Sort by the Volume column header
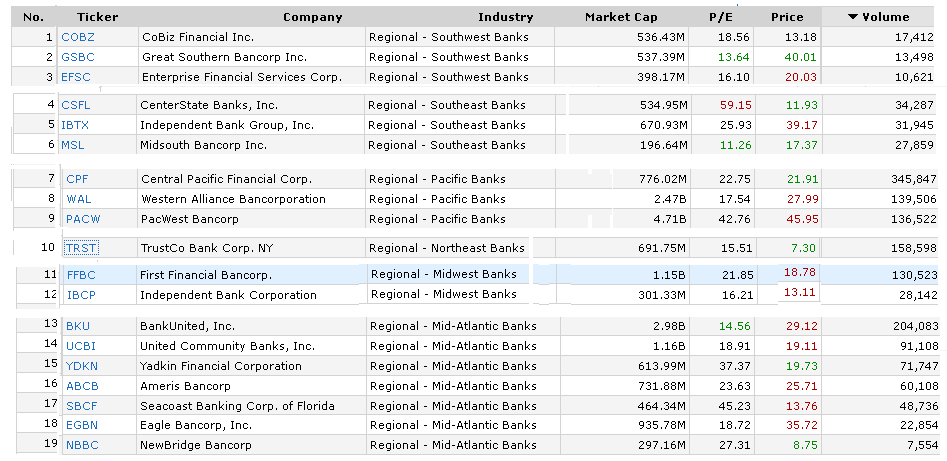Viewport: 947px width, 461px height. 879,17
